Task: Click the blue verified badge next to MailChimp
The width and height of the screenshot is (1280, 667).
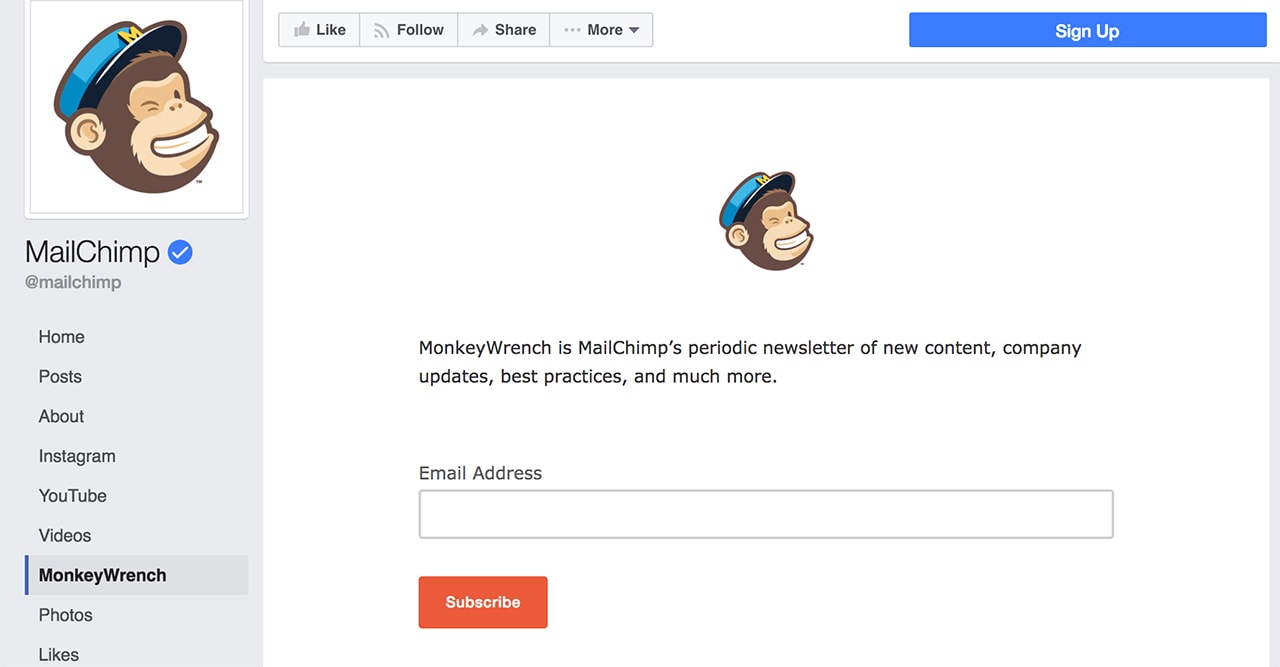Action: pyautogui.click(x=180, y=252)
